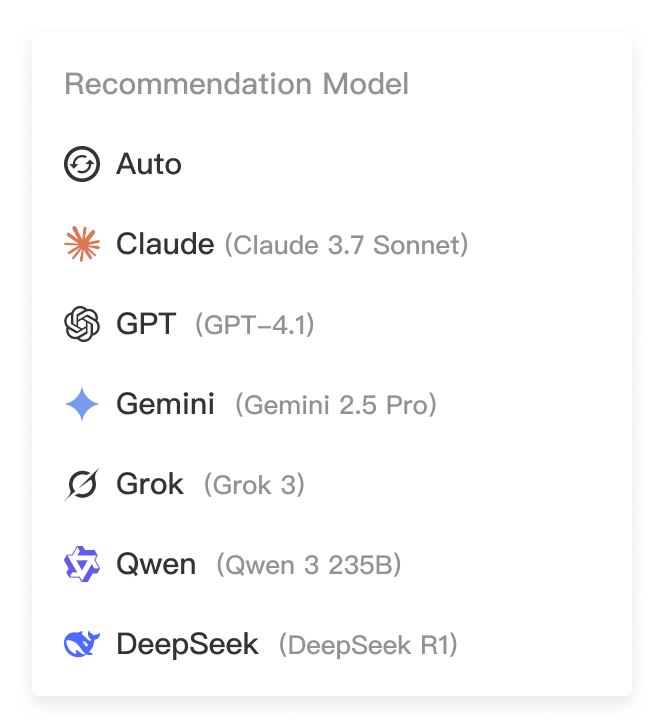Click the purple Qwen logo icon

(x=82, y=564)
